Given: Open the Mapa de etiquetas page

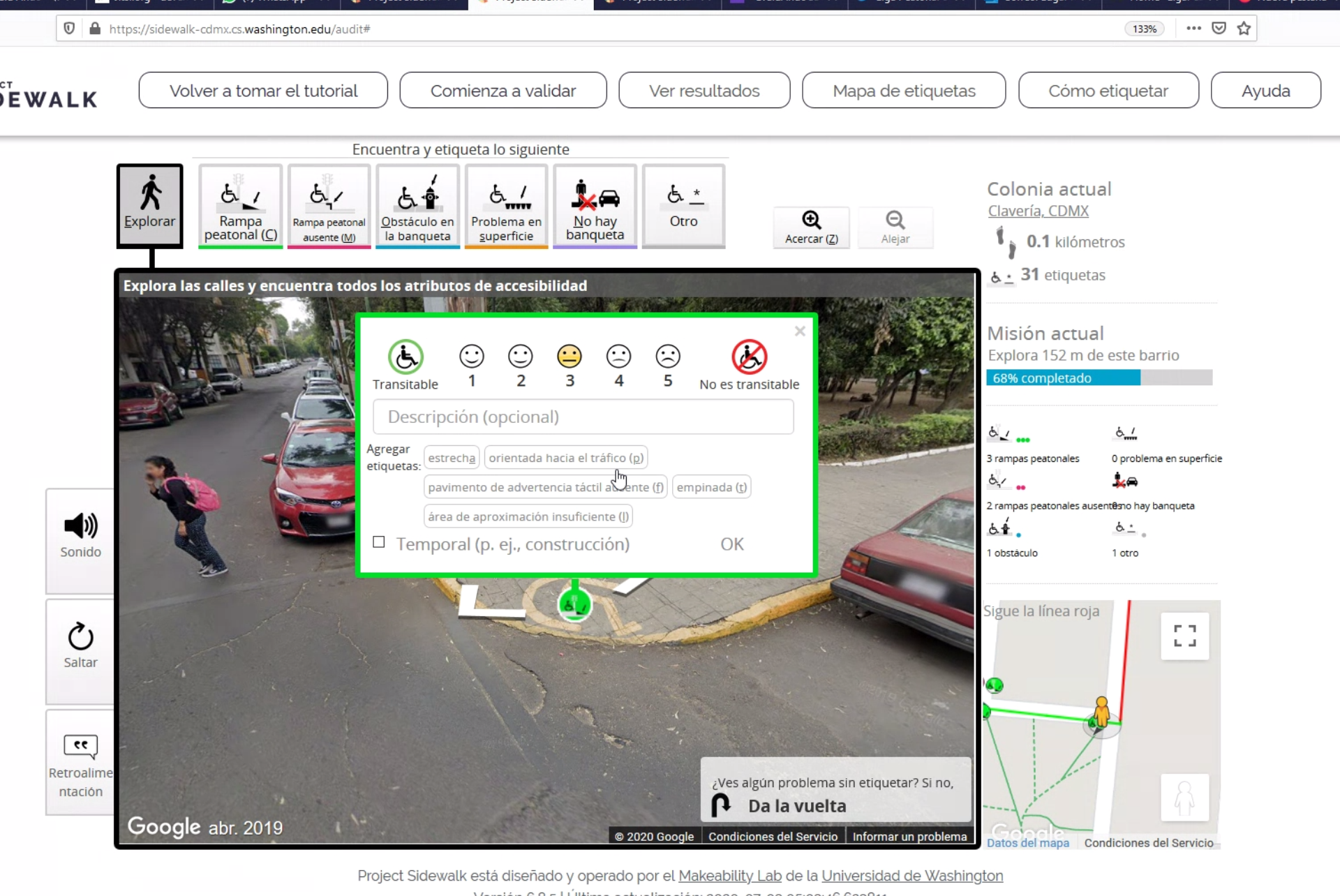Looking at the screenshot, I should [x=904, y=91].
